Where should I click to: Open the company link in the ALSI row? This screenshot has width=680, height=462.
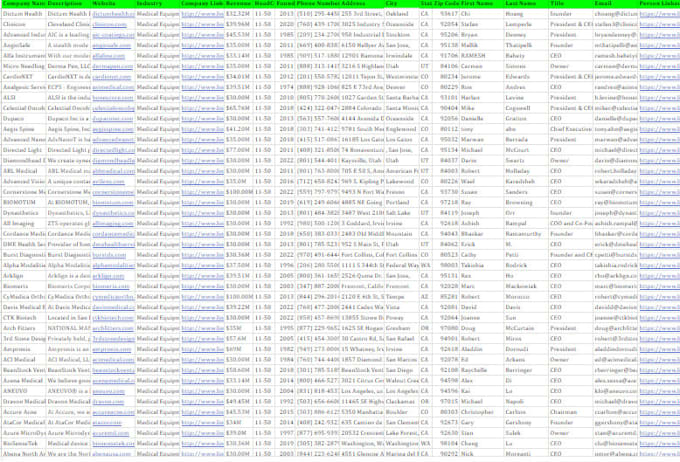(203, 98)
